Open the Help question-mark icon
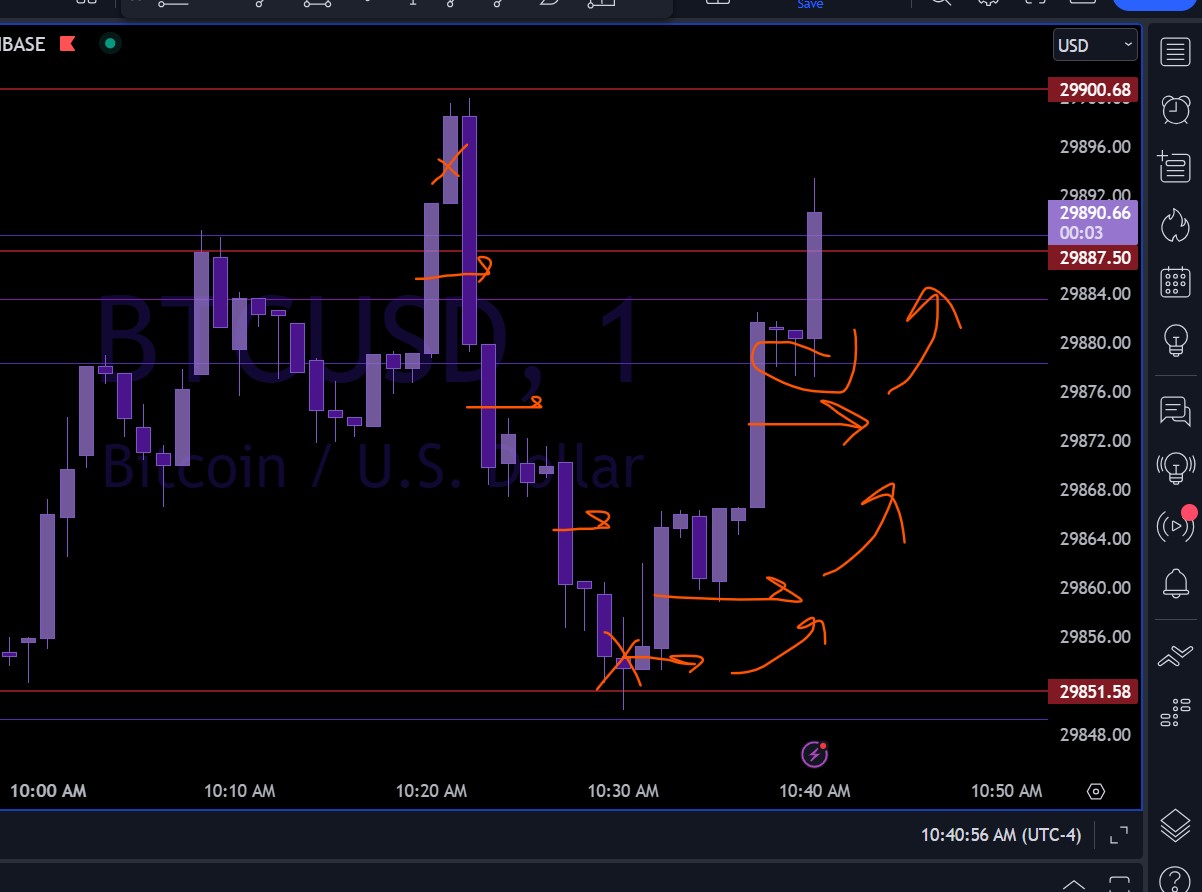 point(1175,882)
